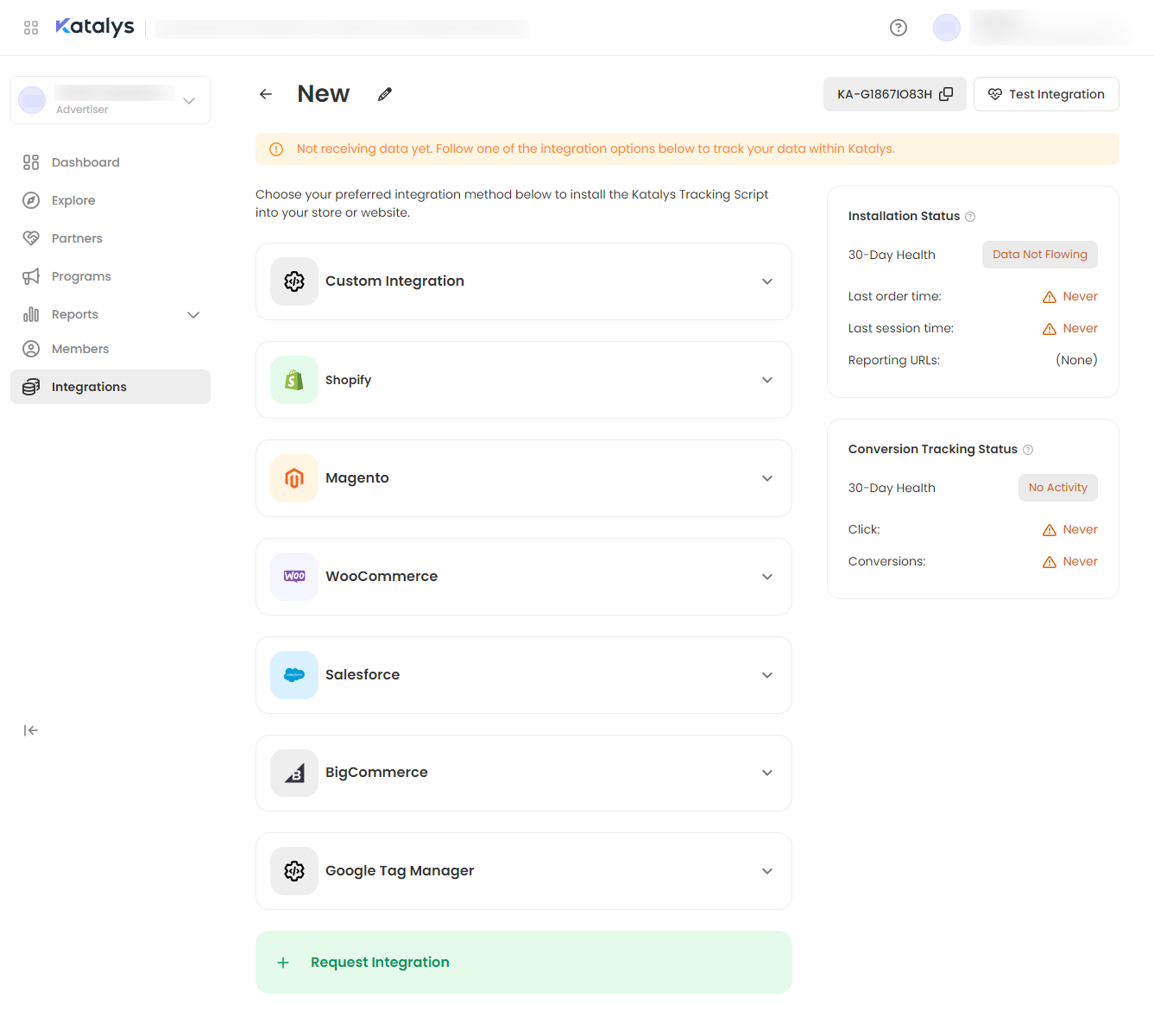
Task: Click the Conversion Tracking Status info icon
Action: [1028, 450]
